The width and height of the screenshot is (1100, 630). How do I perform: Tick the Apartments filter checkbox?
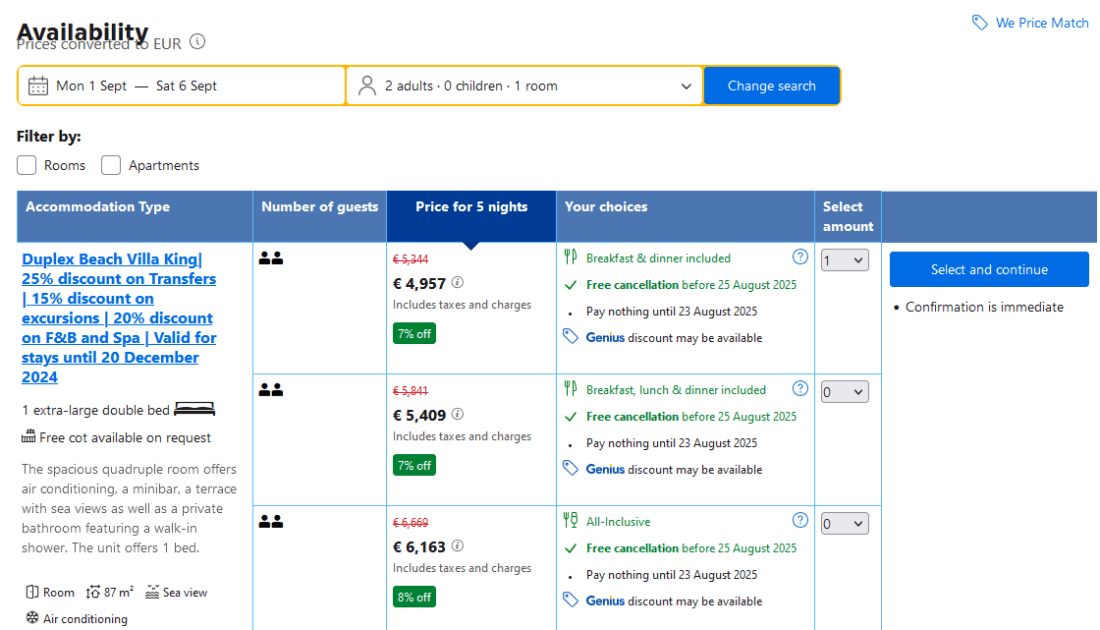(111, 165)
